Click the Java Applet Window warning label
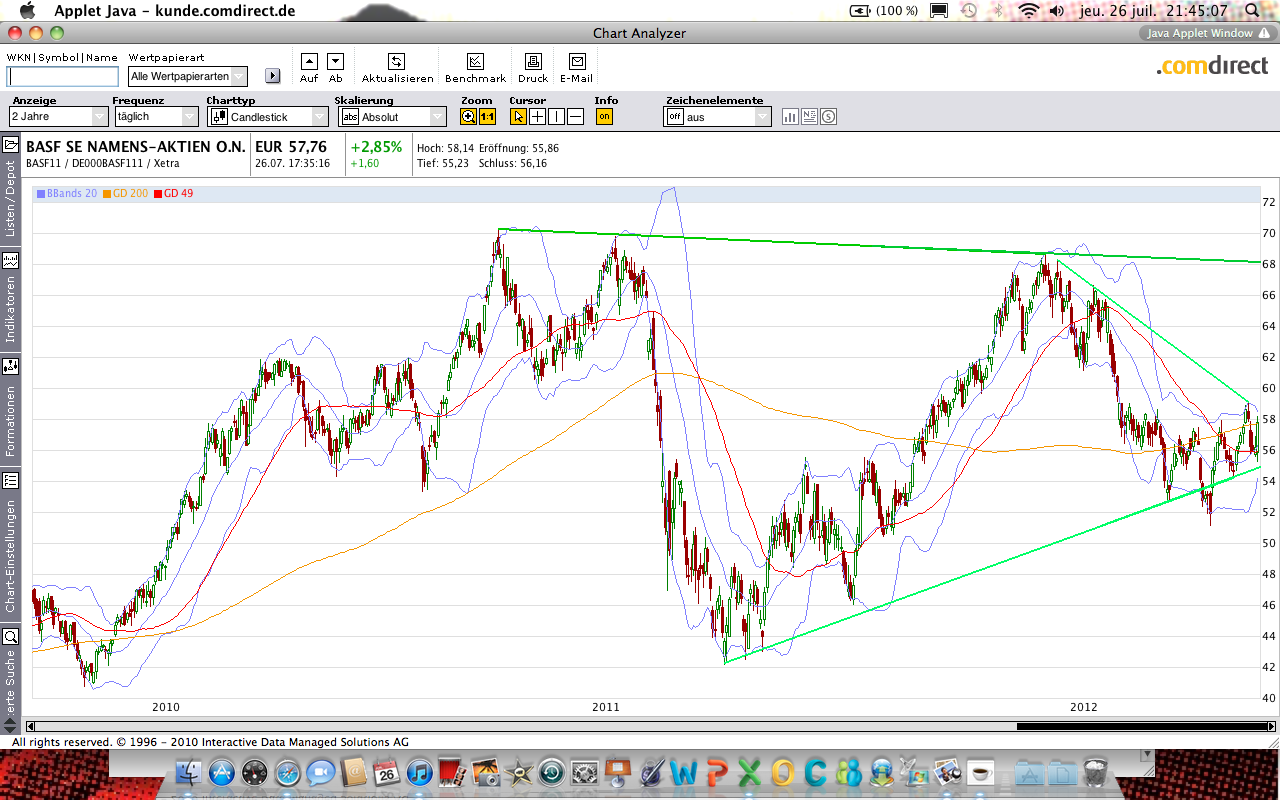1280x800 pixels. [1208, 33]
